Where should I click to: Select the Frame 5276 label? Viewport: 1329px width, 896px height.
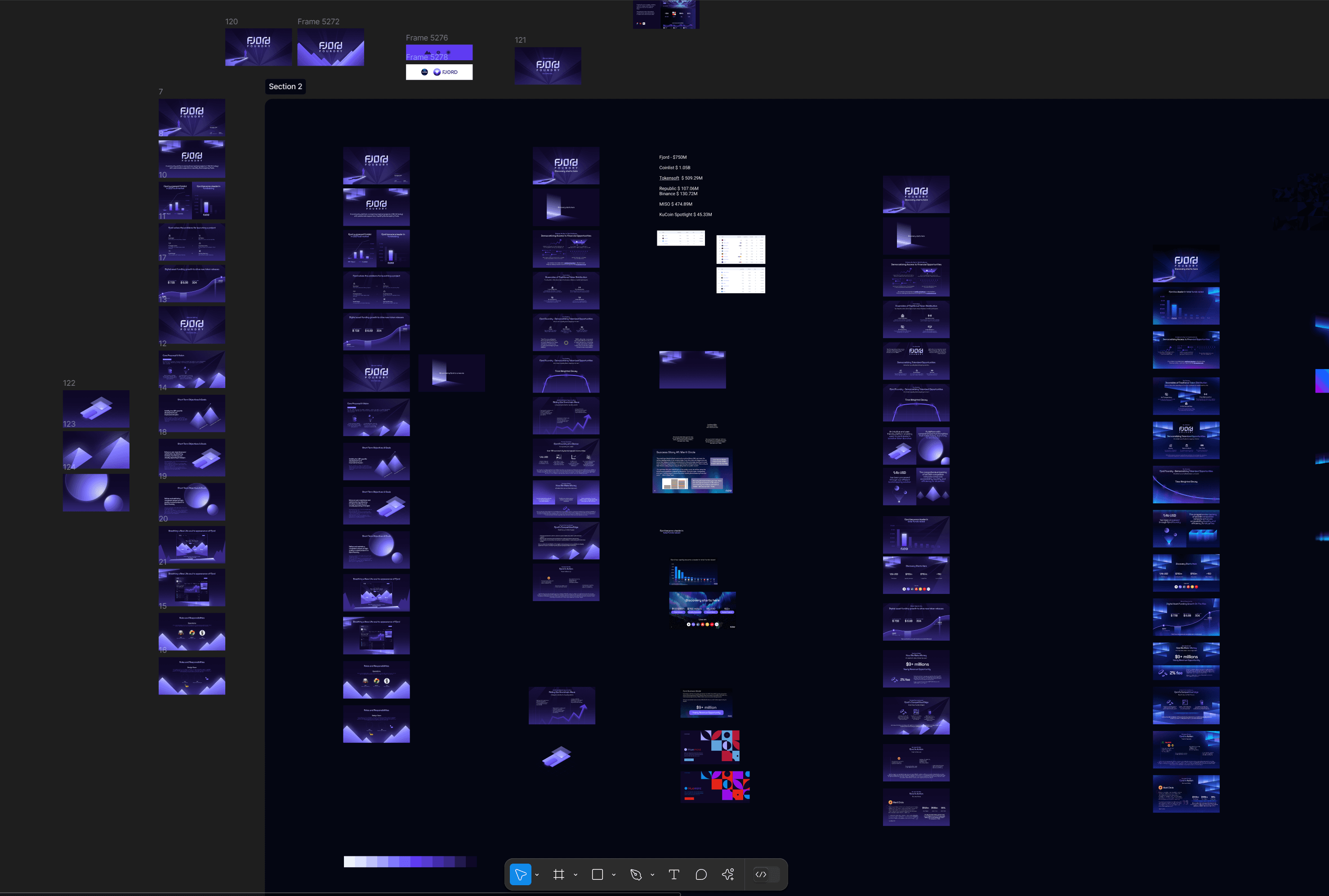point(426,38)
